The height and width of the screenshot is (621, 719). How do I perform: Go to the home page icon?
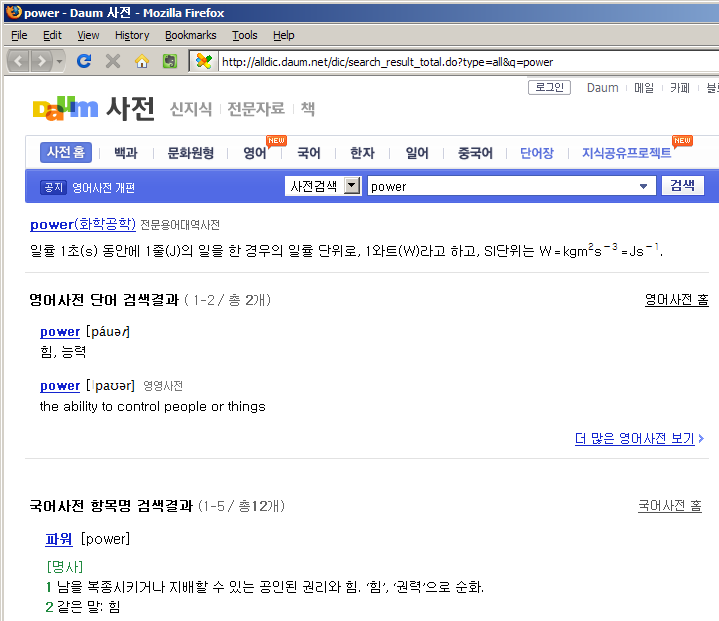(142, 61)
